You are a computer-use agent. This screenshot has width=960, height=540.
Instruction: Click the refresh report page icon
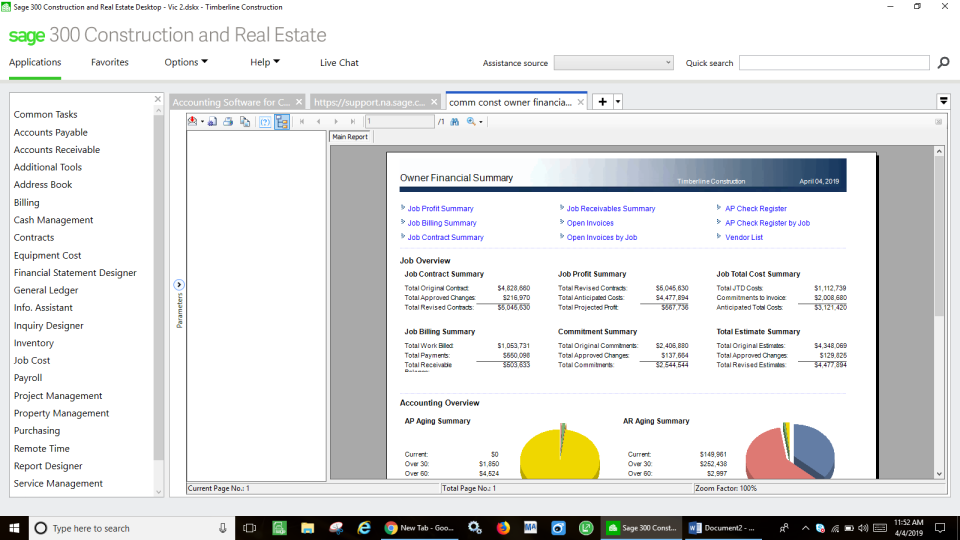tap(212, 121)
